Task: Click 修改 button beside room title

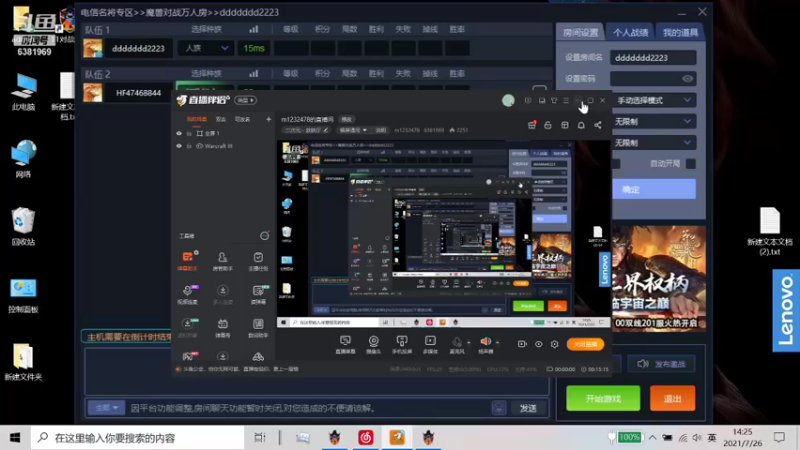Action: click(x=346, y=119)
